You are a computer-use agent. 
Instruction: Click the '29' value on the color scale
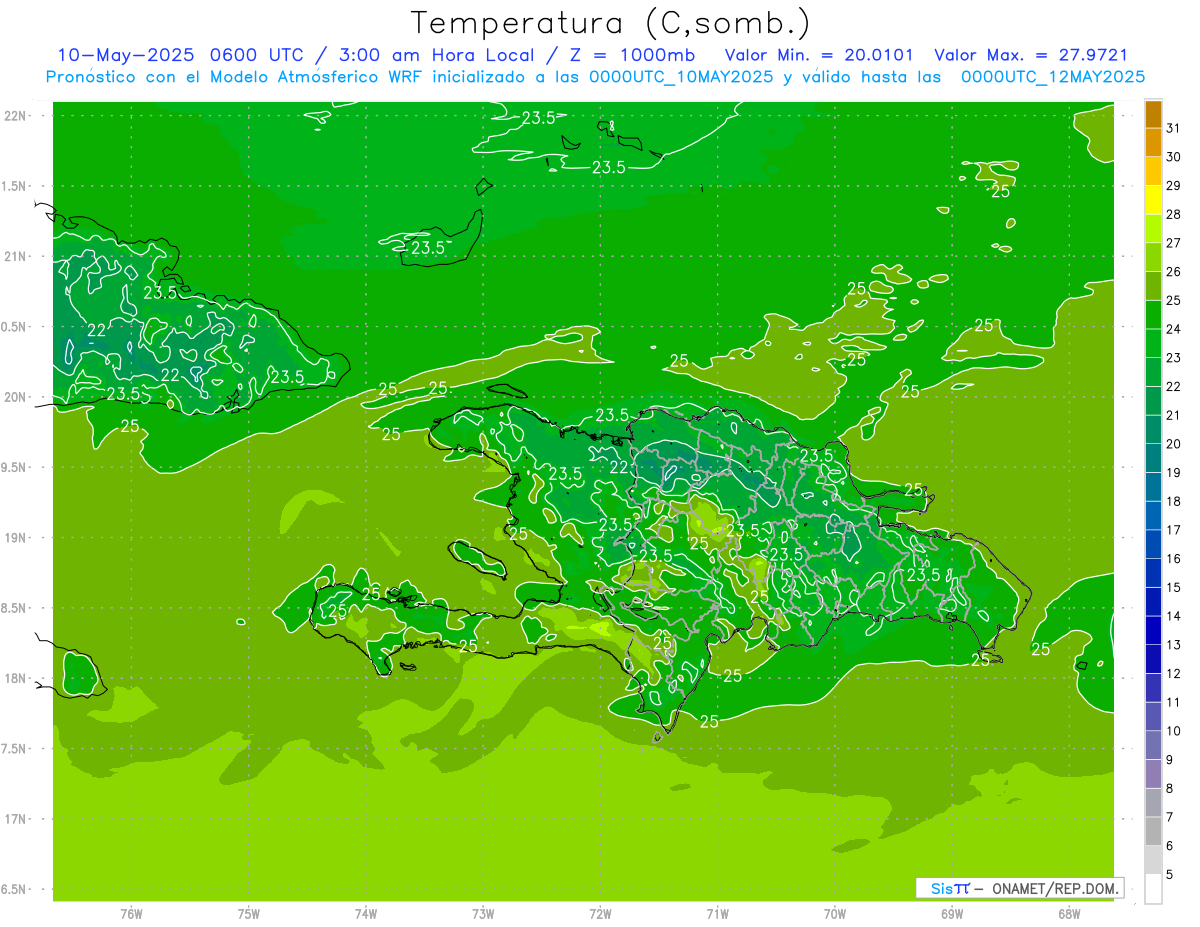click(x=1174, y=185)
